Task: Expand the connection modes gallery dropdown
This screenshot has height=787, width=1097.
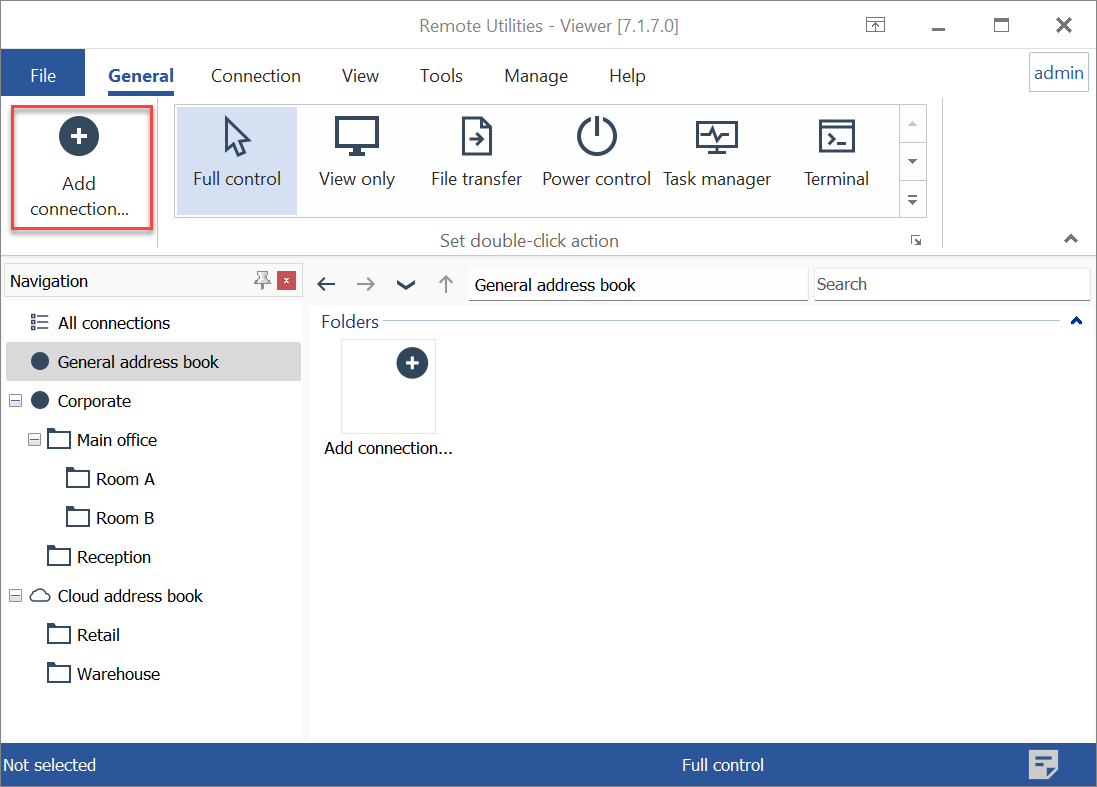Action: (x=911, y=200)
